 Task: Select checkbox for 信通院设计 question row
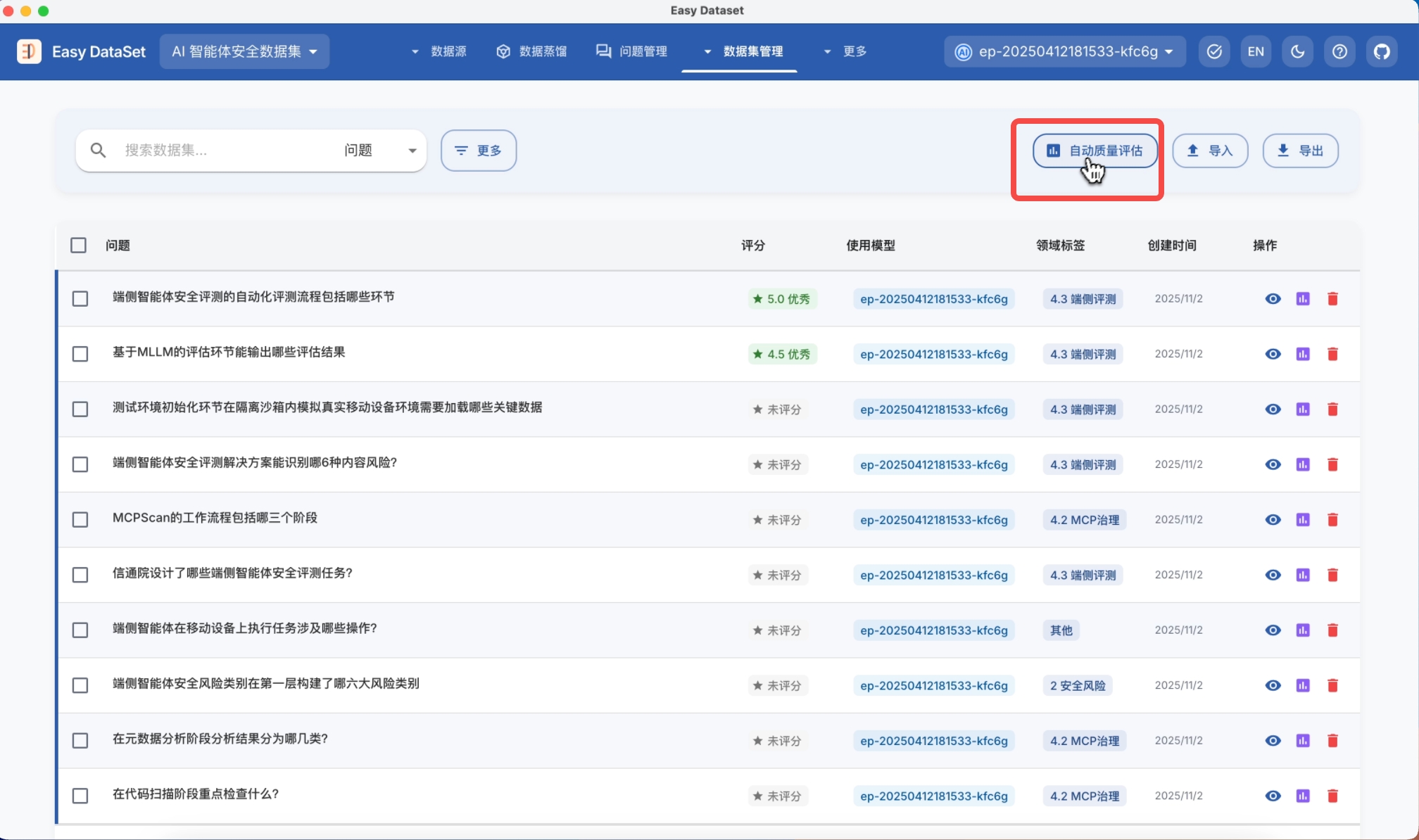point(80,575)
